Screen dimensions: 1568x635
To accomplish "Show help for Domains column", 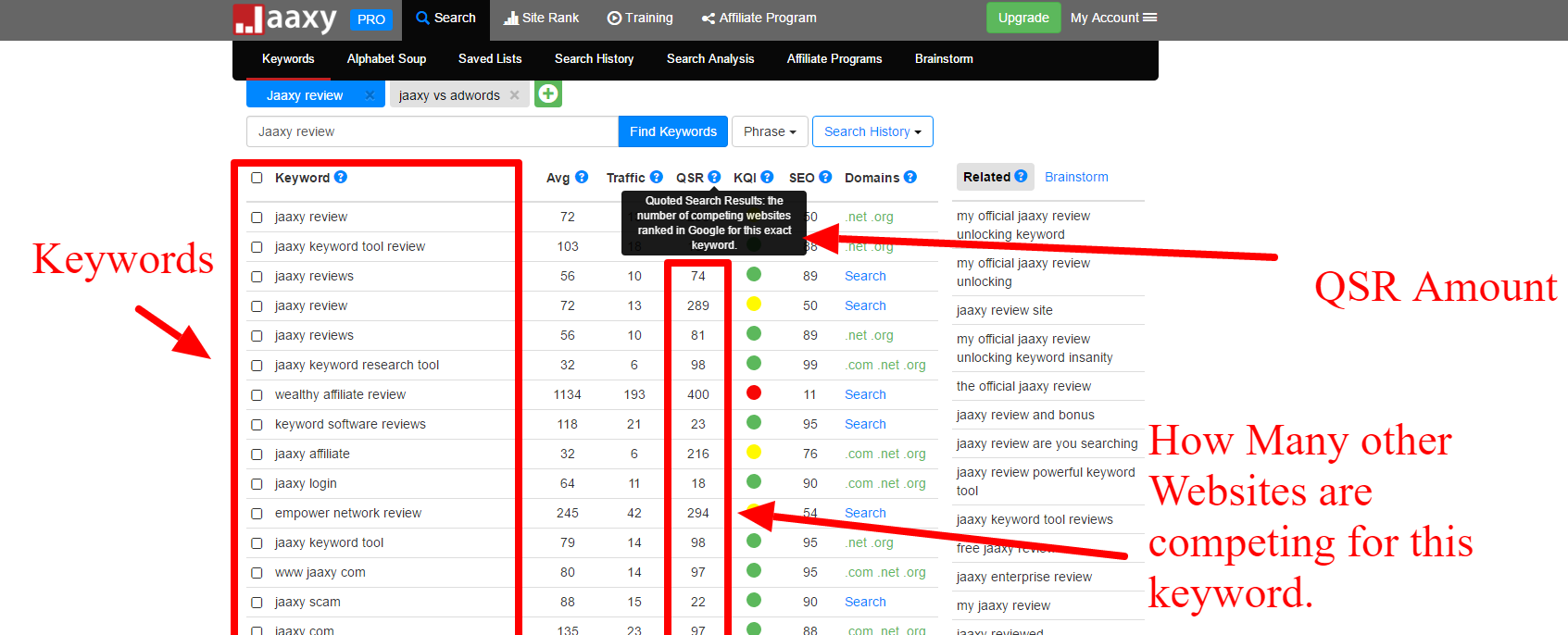I will [x=910, y=177].
